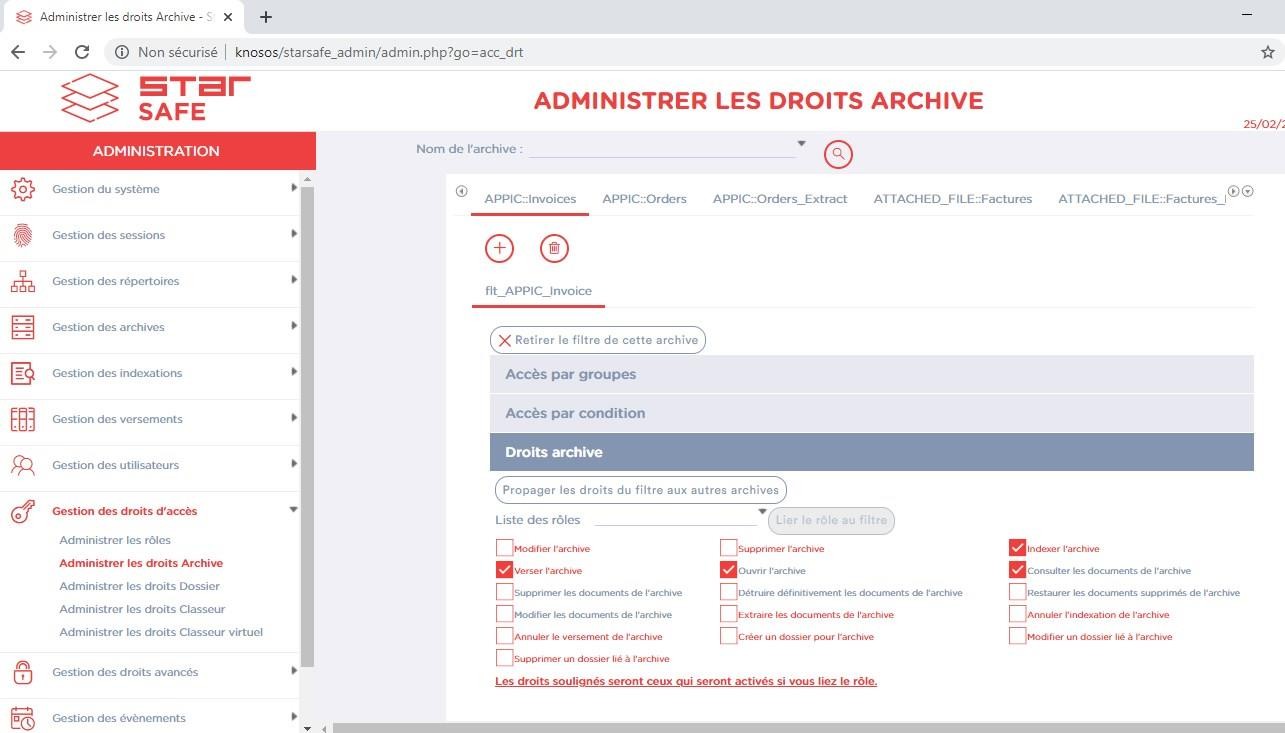This screenshot has height=733, width=1285.
Task: Click the users icon for Gestion des utilisateurs
Action: [22, 465]
